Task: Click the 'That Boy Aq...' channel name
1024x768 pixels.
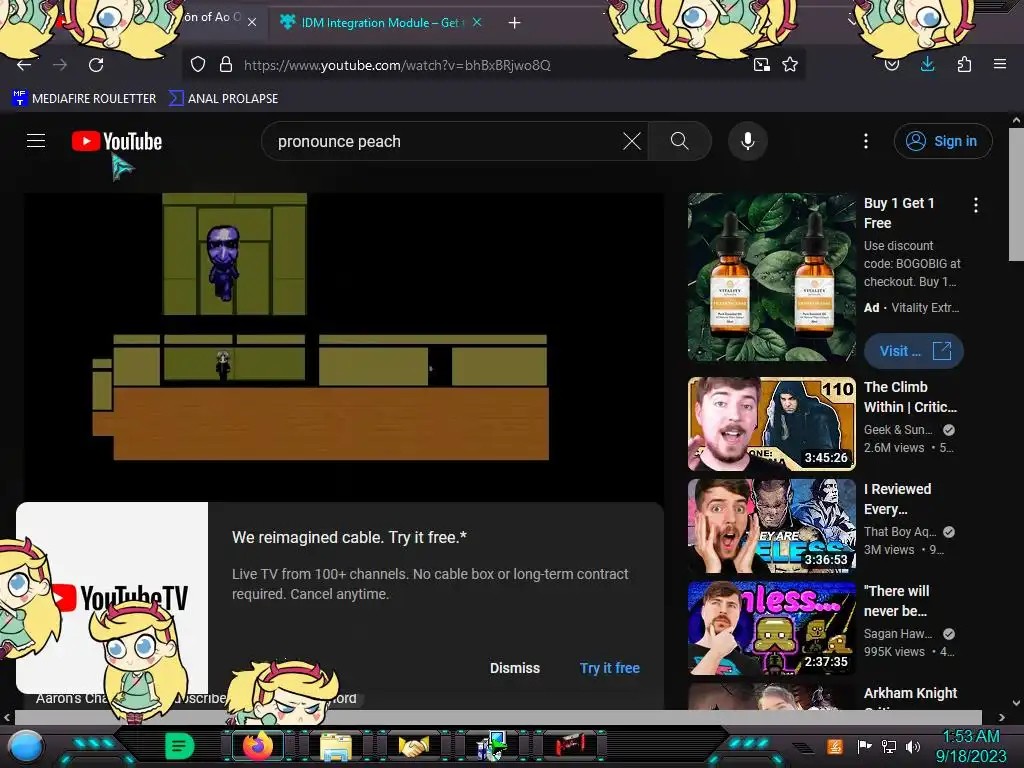Action: 900,532
